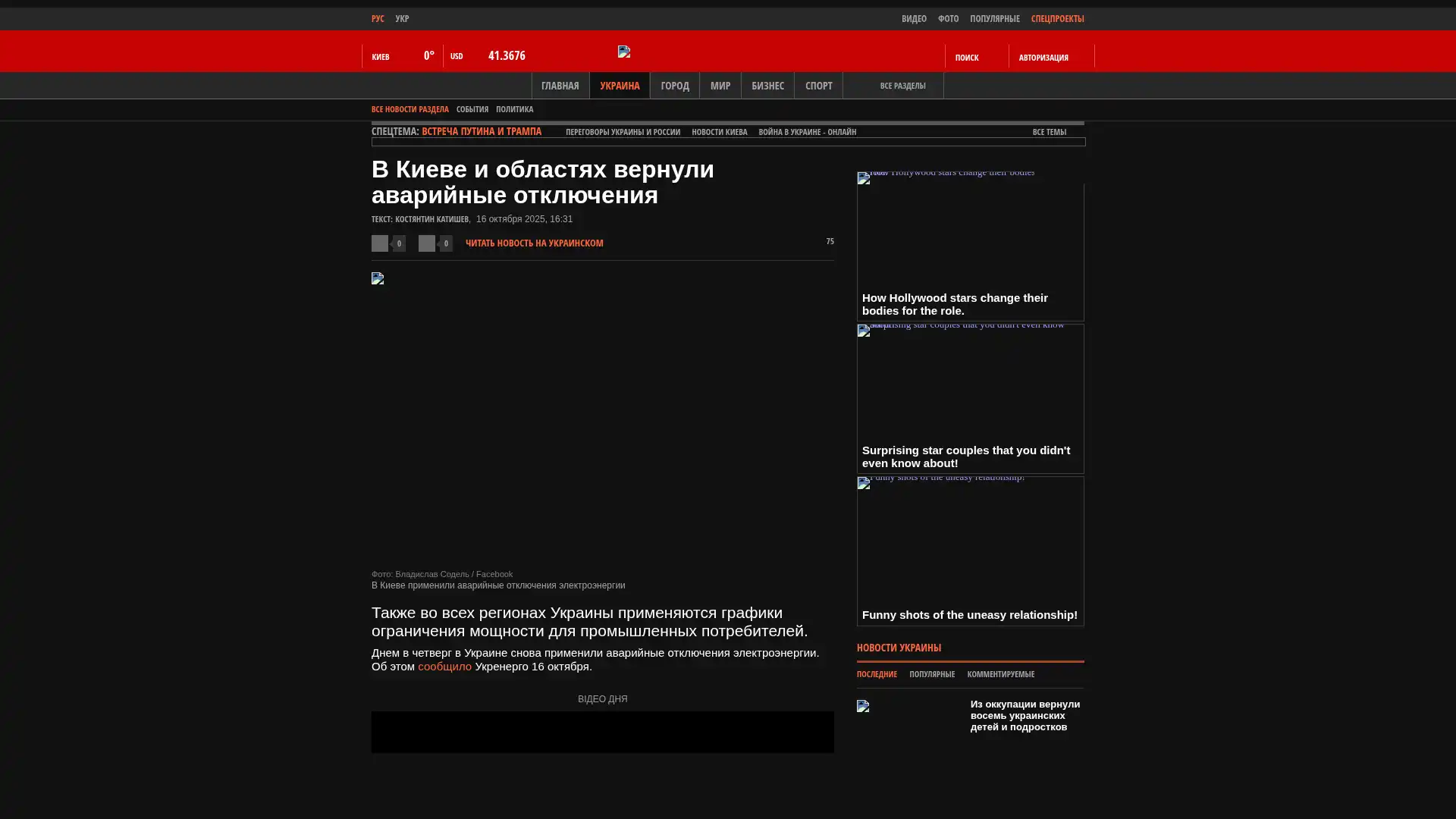
Task: Click ЧИТАТЬ НОВОСТЬ НА УКРАИНСКОМ link
Action: tap(534, 243)
